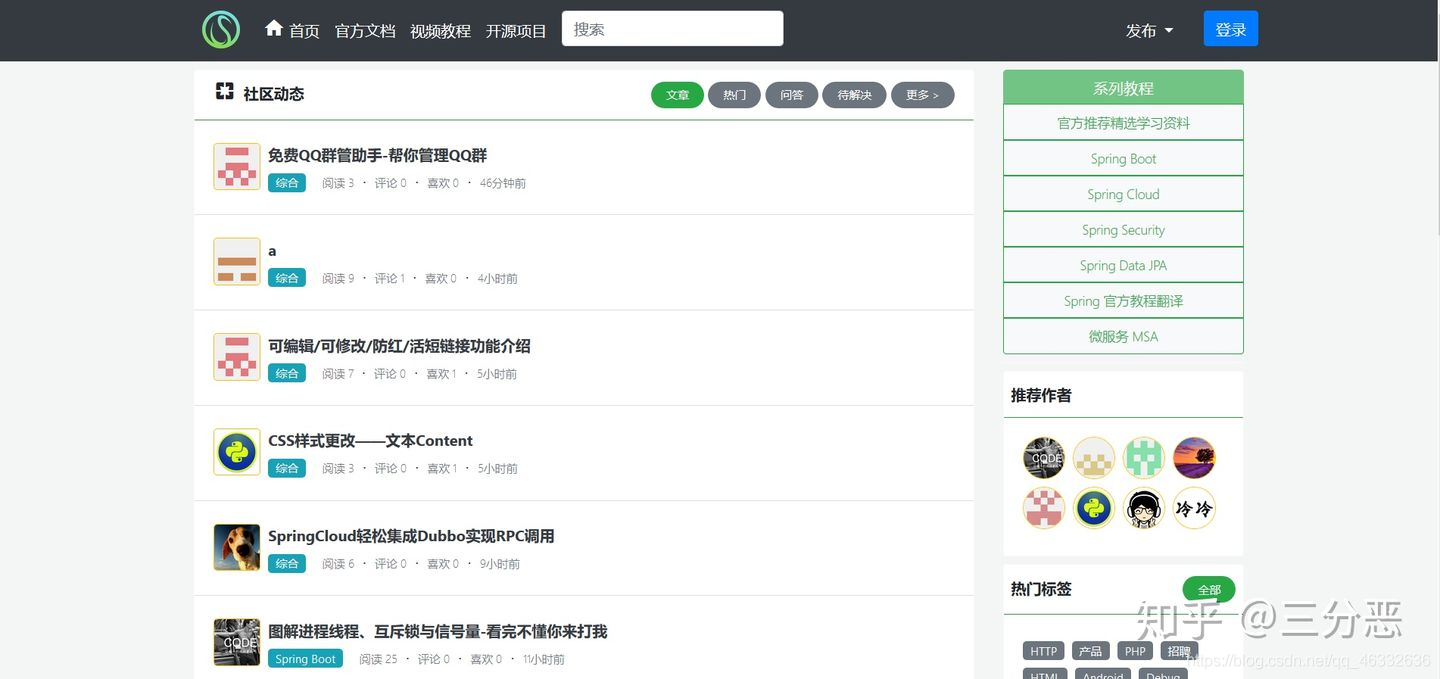
Task: Switch to the 问答 tab
Action: pyautogui.click(x=792, y=95)
